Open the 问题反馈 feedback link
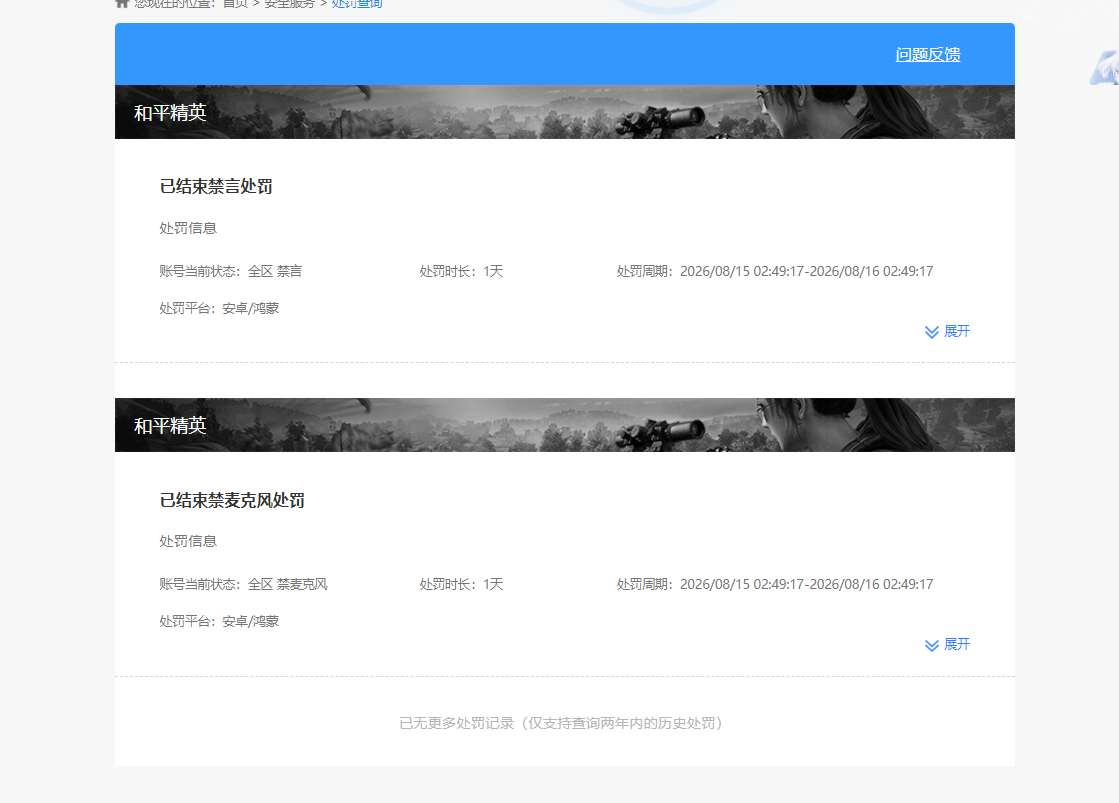The width and height of the screenshot is (1119, 803). [928, 54]
